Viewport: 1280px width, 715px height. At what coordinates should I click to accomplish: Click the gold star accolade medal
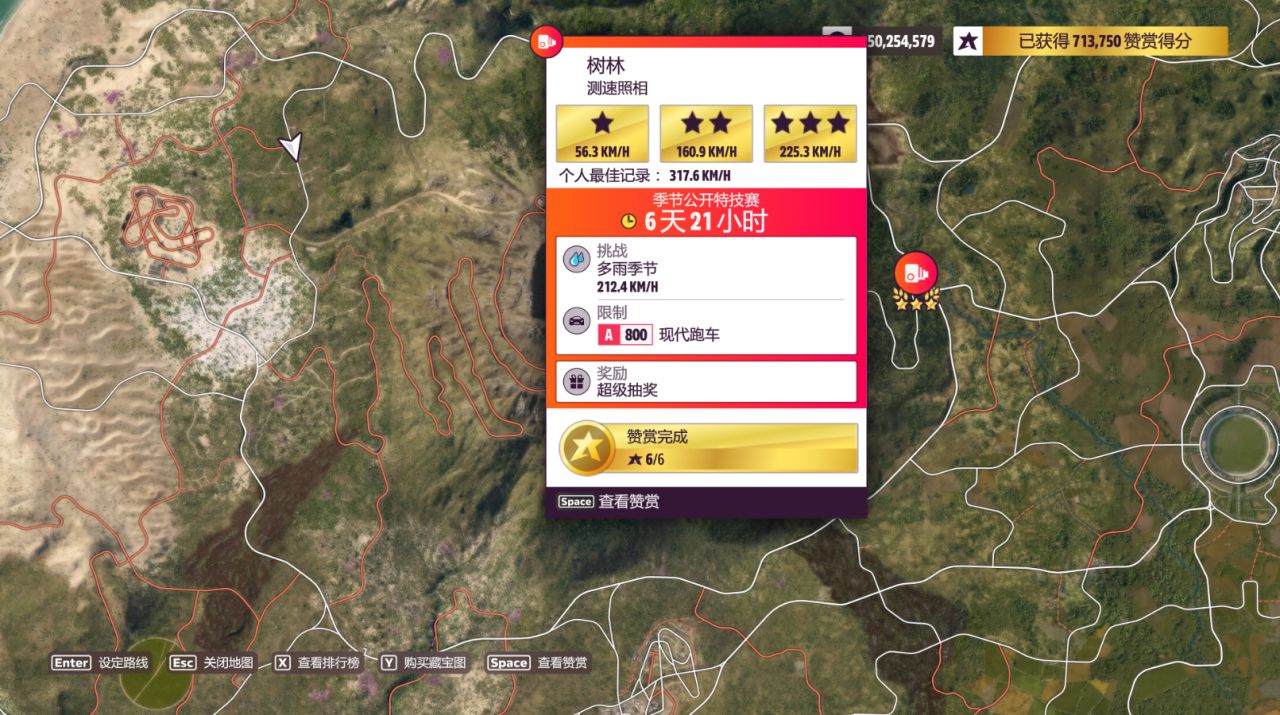587,448
